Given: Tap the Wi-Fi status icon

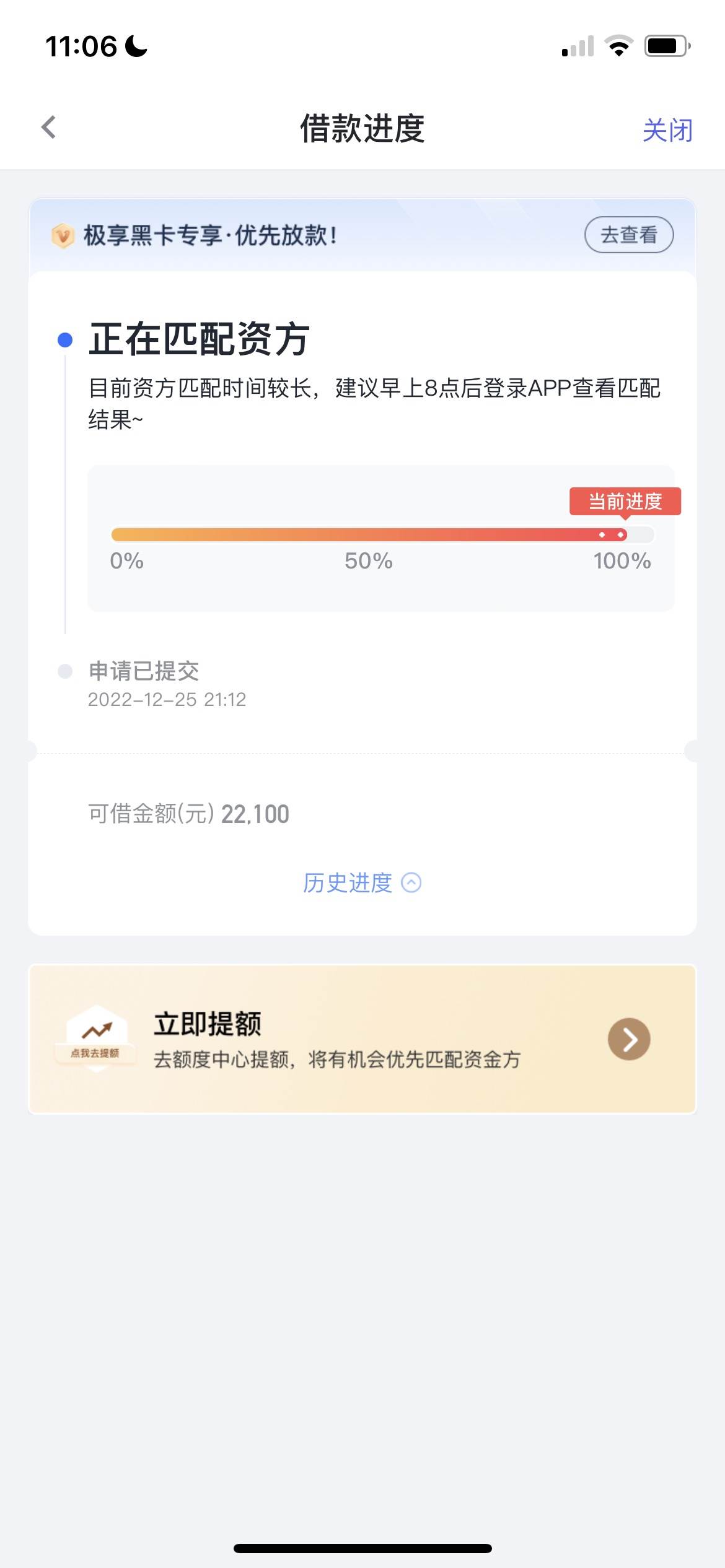Looking at the screenshot, I should pyautogui.click(x=618, y=46).
